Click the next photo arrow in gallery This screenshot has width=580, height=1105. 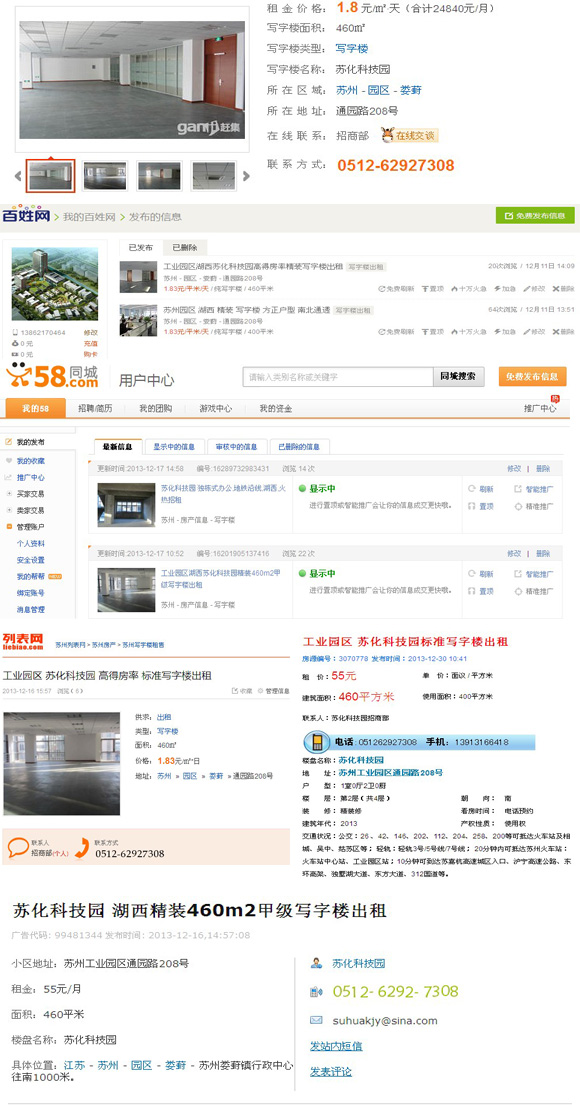(246, 175)
